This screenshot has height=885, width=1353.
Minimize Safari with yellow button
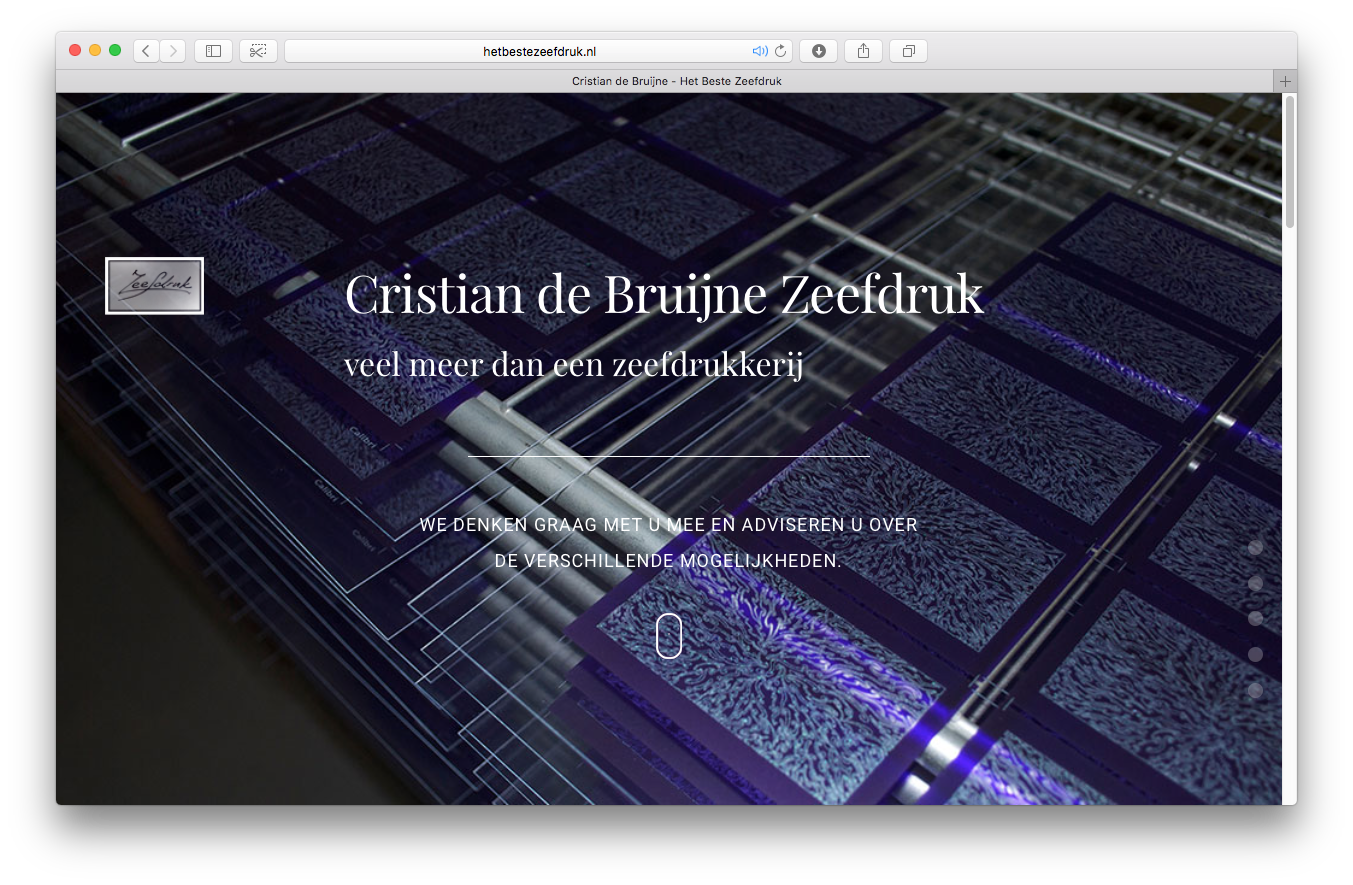click(95, 50)
